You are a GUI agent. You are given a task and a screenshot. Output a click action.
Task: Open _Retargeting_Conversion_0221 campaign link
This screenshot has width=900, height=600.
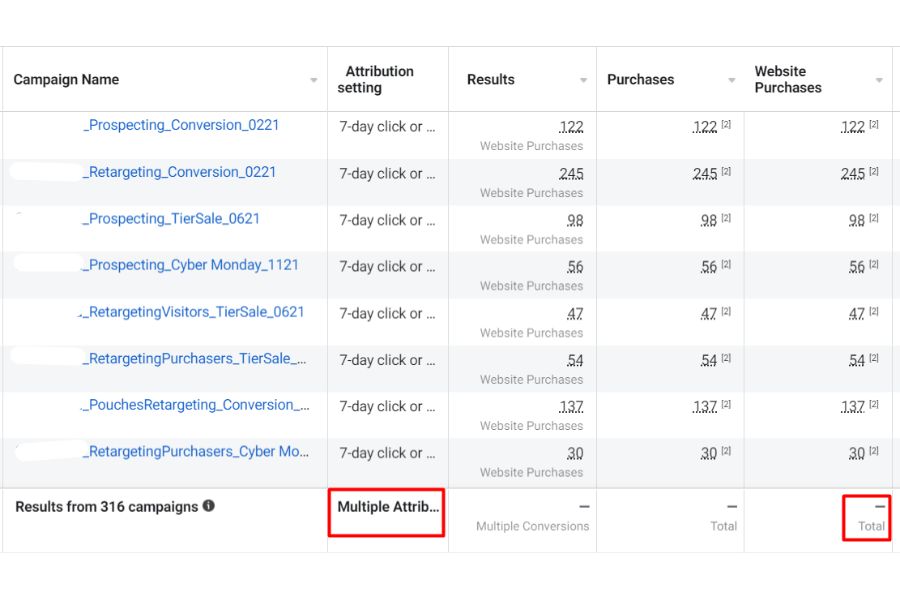[179, 172]
